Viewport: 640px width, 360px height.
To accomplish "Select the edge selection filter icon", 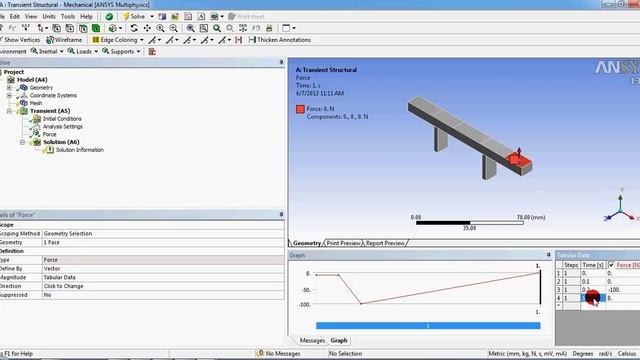I will point(69,28).
